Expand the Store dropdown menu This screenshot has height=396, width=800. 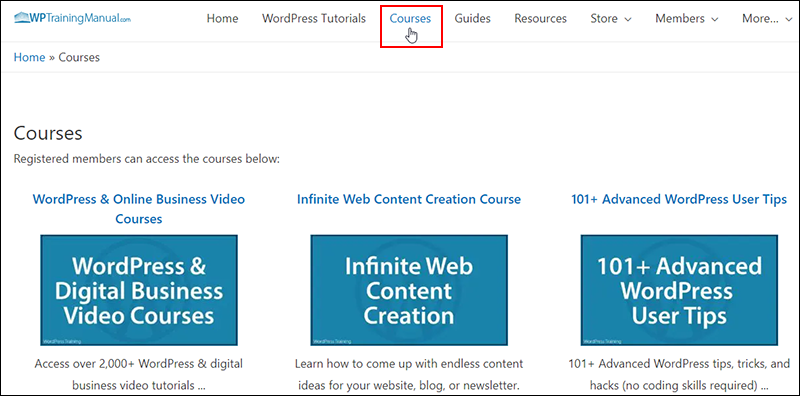pyautogui.click(x=611, y=19)
